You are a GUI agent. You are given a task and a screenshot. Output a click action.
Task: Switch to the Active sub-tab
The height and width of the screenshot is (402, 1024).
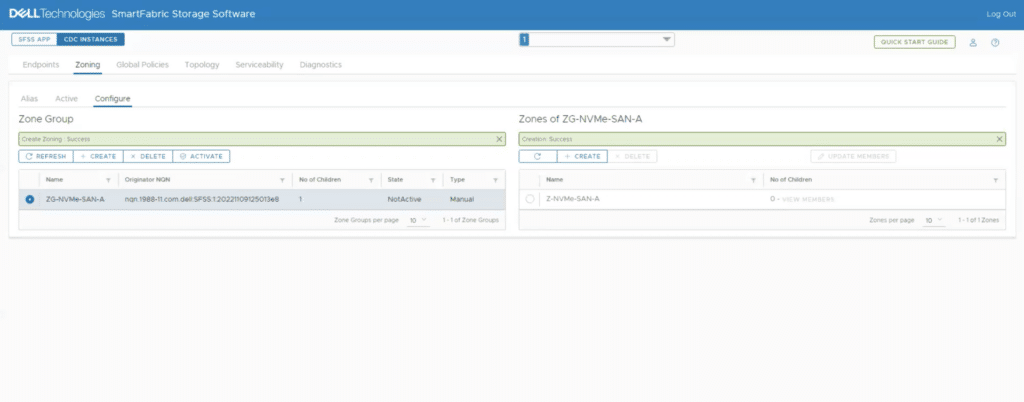point(67,99)
